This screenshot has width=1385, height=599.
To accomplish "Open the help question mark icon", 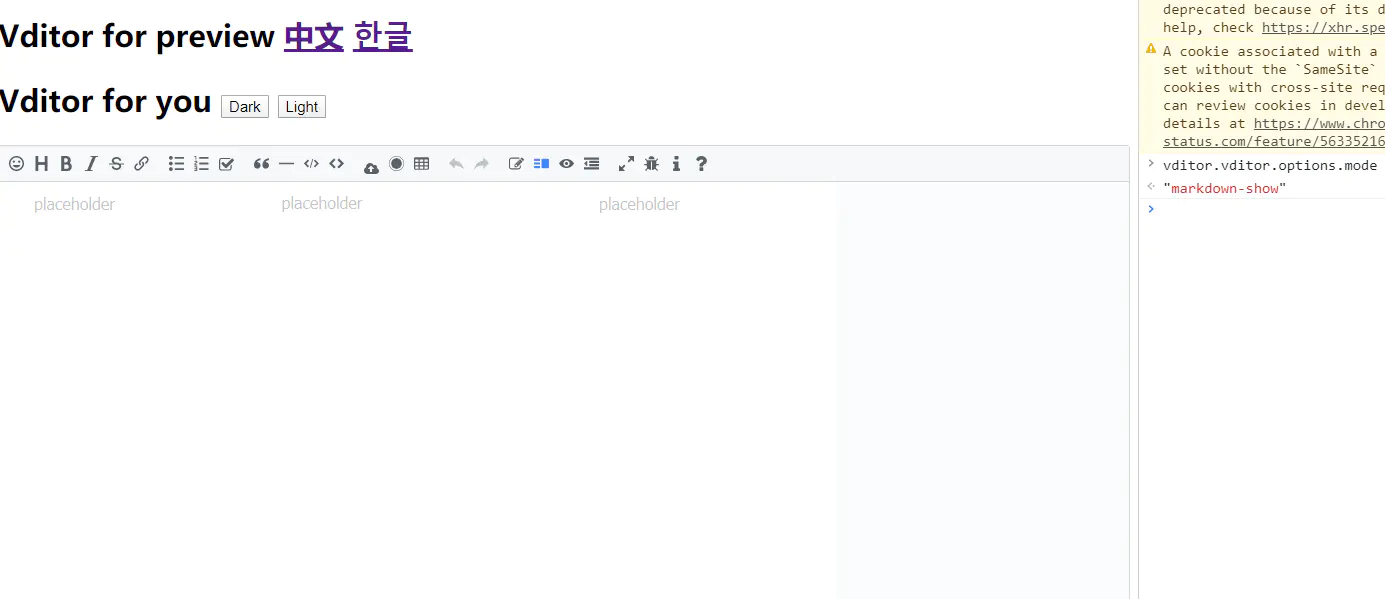I will (x=701, y=164).
